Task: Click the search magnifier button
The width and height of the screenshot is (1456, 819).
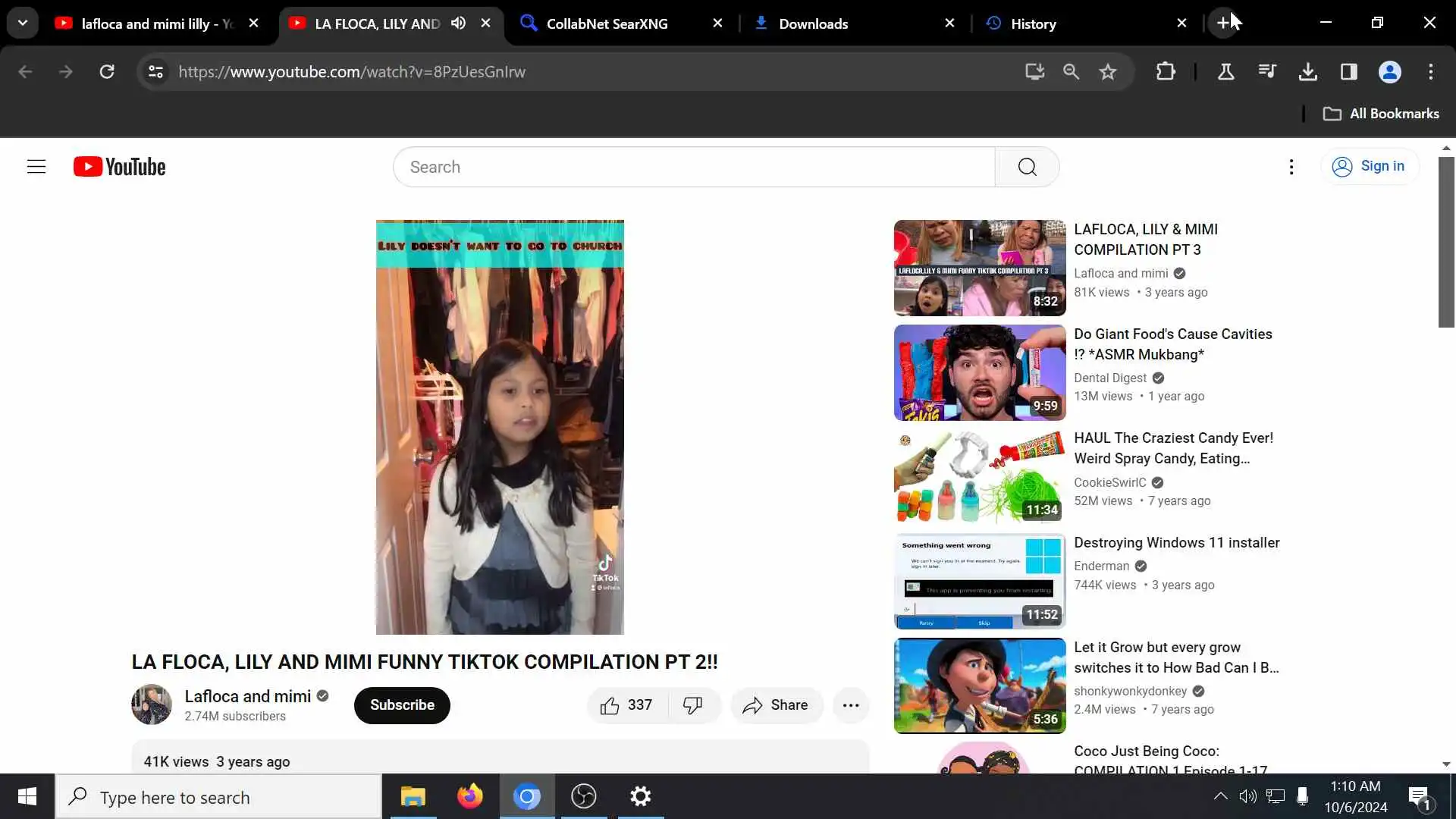Action: 1027,167
